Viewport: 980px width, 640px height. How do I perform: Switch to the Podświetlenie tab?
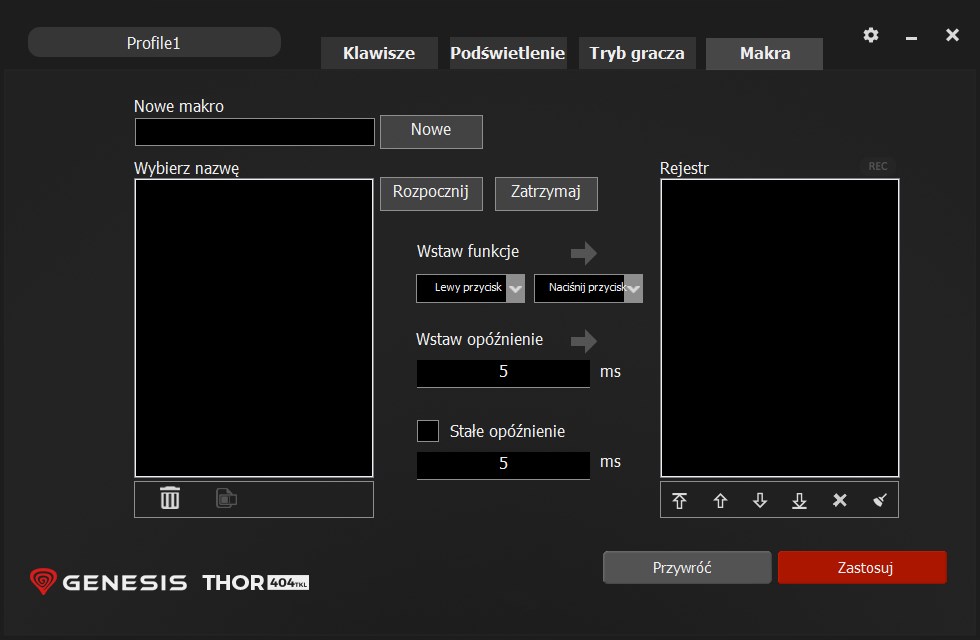(508, 53)
